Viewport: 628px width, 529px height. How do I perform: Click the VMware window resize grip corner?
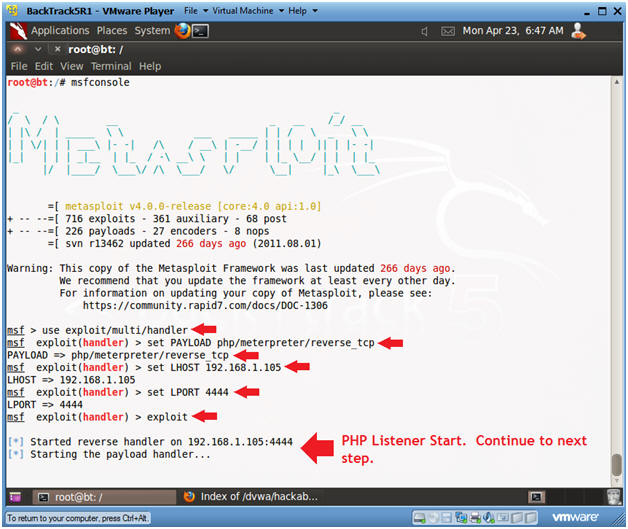619,519
